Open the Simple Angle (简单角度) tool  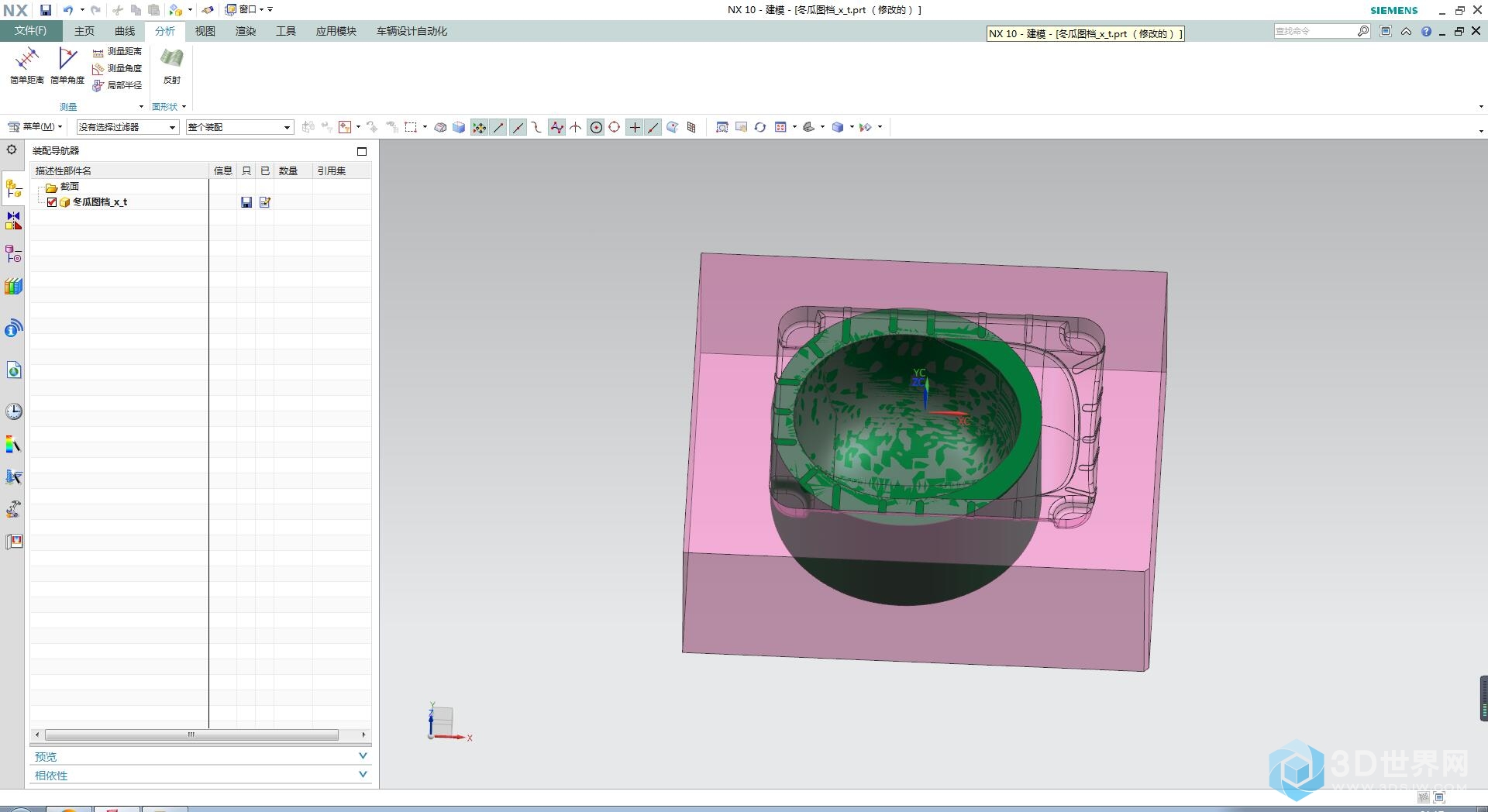67,65
